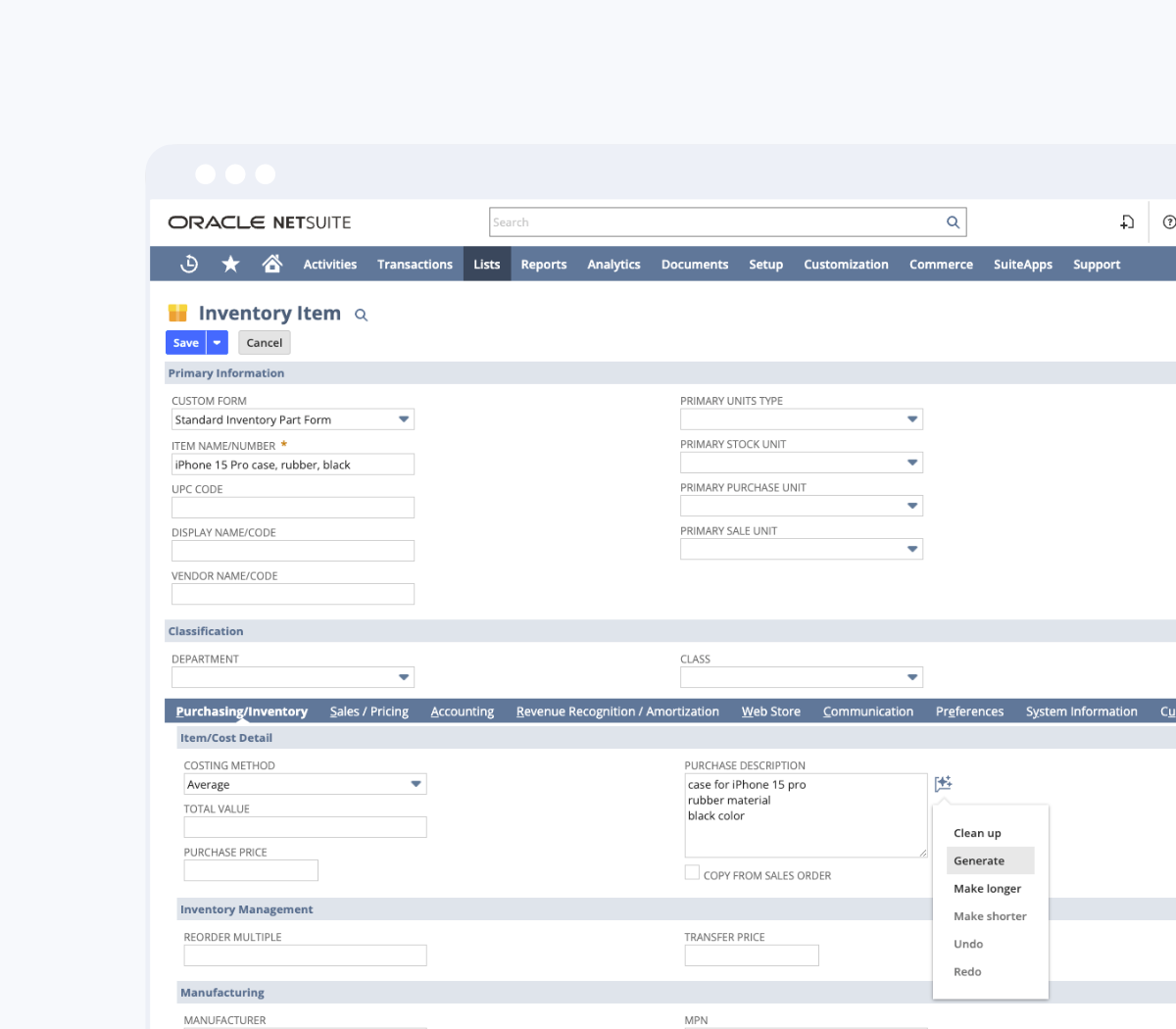This screenshot has height=1029, width=1176.
Task: Open the Save button dropdown arrow
Action: click(x=217, y=343)
